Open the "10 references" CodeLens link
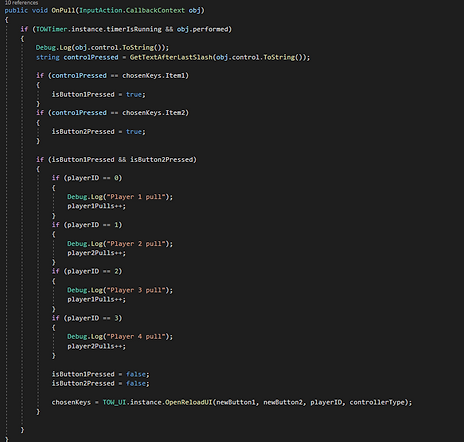Image resolution: width=464 pixels, height=442 pixels. pos(21,2)
